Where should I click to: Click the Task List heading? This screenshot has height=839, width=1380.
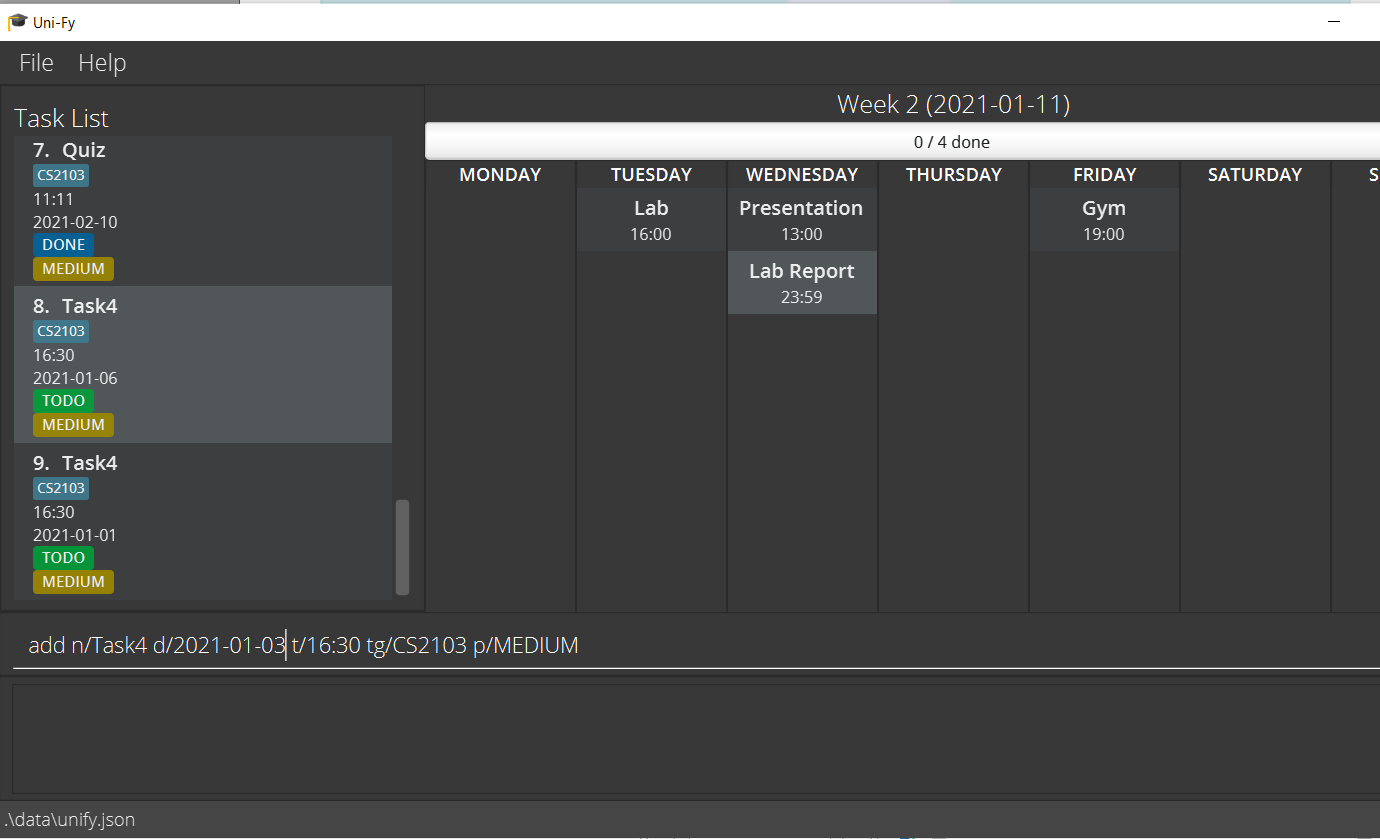[x=61, y=118]
